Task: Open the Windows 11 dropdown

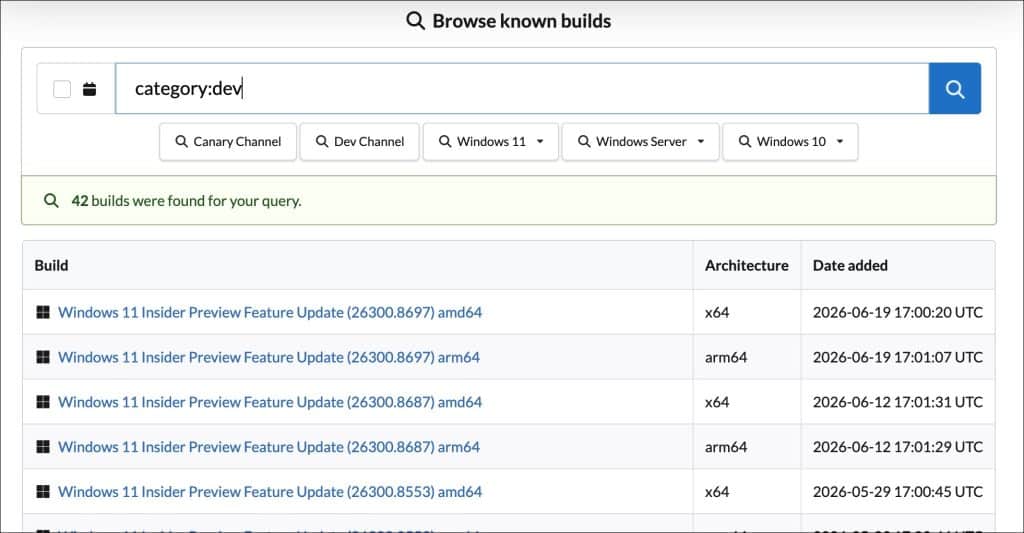Action: (491, 142)
